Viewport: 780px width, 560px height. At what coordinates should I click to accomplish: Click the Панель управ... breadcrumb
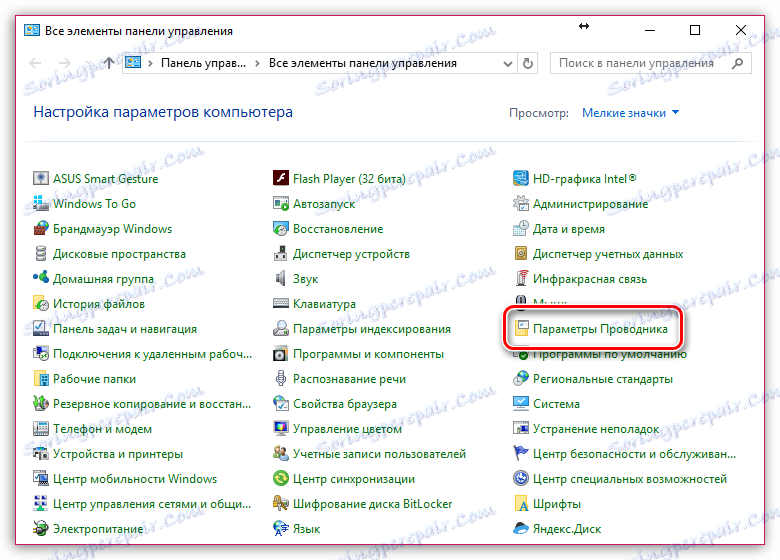pos(203,63)
